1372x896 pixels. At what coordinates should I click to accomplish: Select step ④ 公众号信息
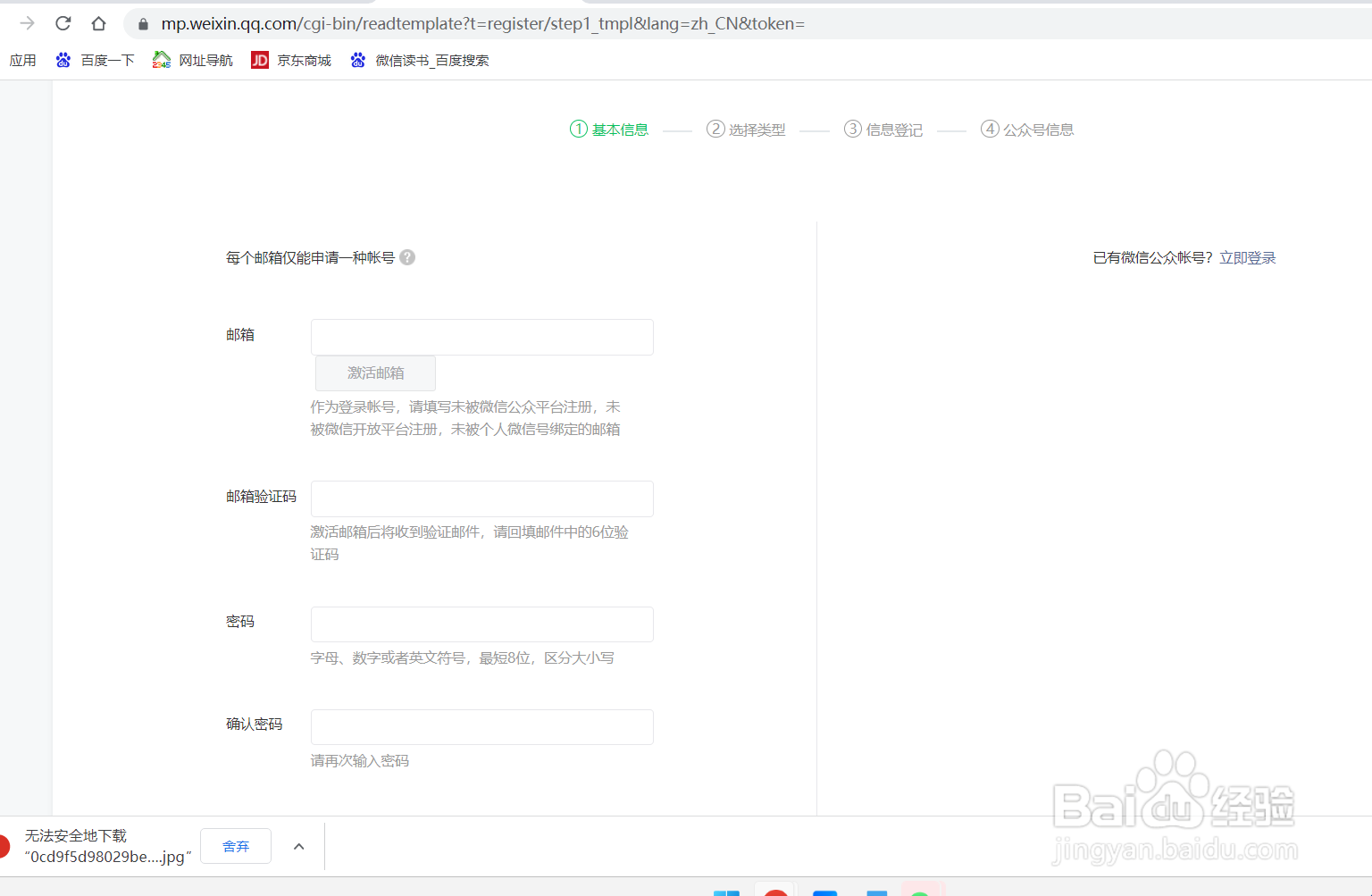(1026, 129)
